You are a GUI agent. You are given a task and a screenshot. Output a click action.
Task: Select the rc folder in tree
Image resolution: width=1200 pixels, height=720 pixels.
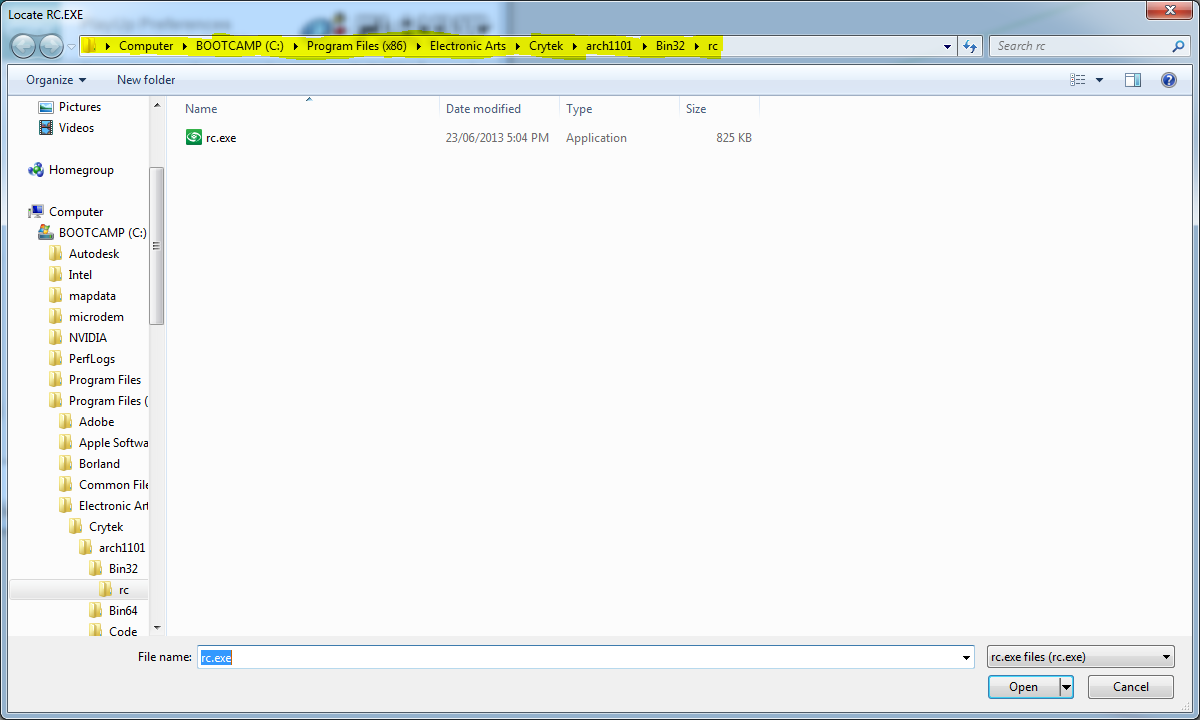point(123,590)
